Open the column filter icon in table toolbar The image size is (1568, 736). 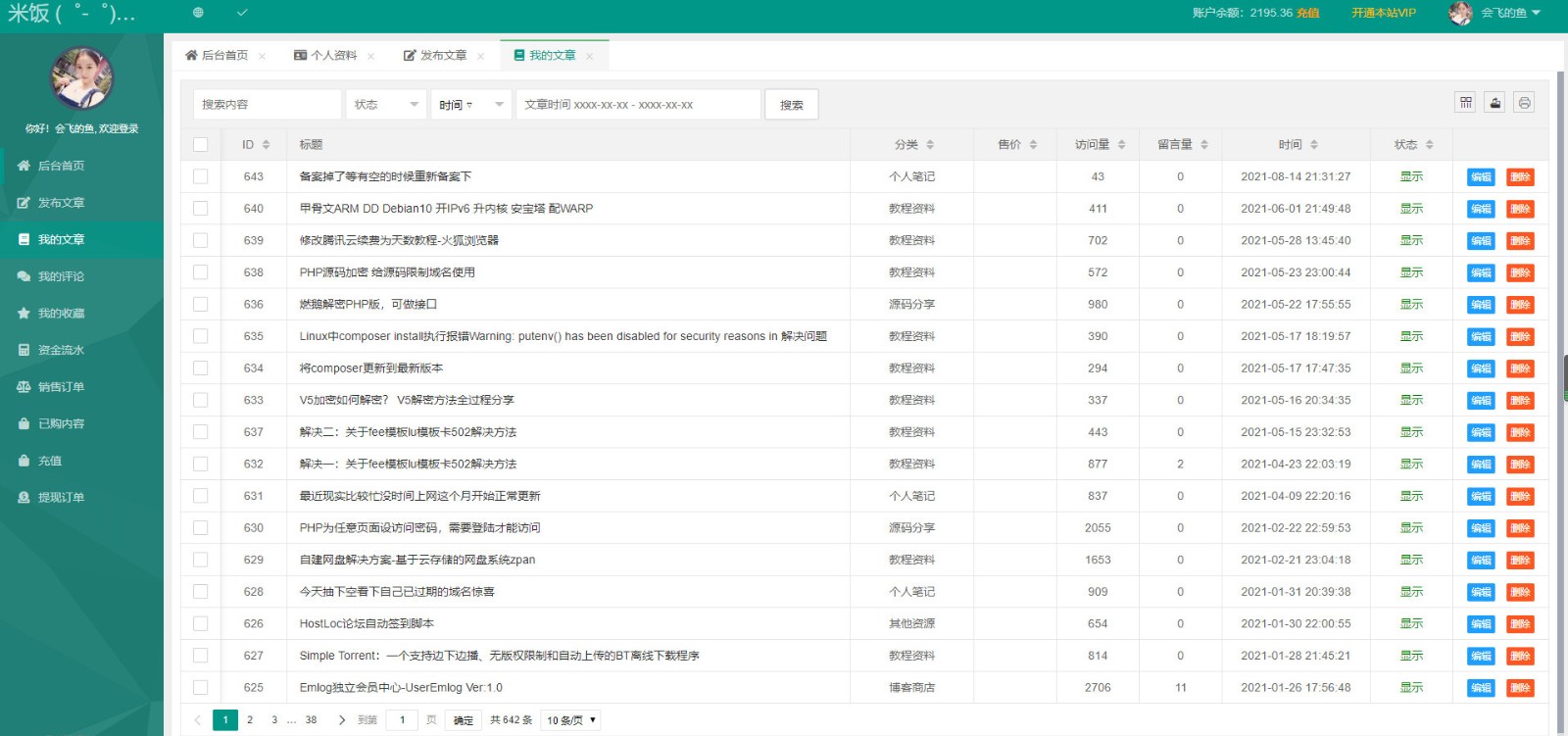[x=1465, y=103]
